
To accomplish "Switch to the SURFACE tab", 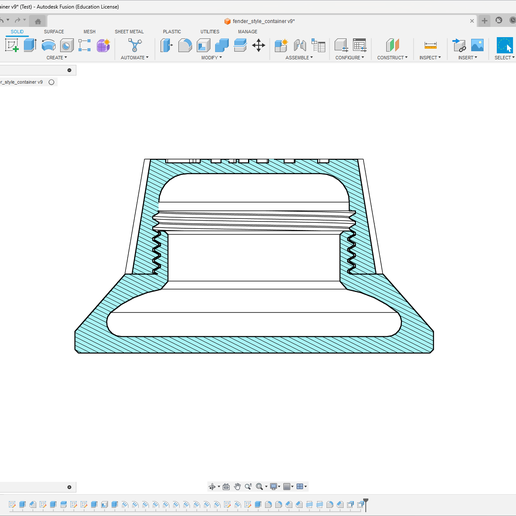I will pos(54,32).
